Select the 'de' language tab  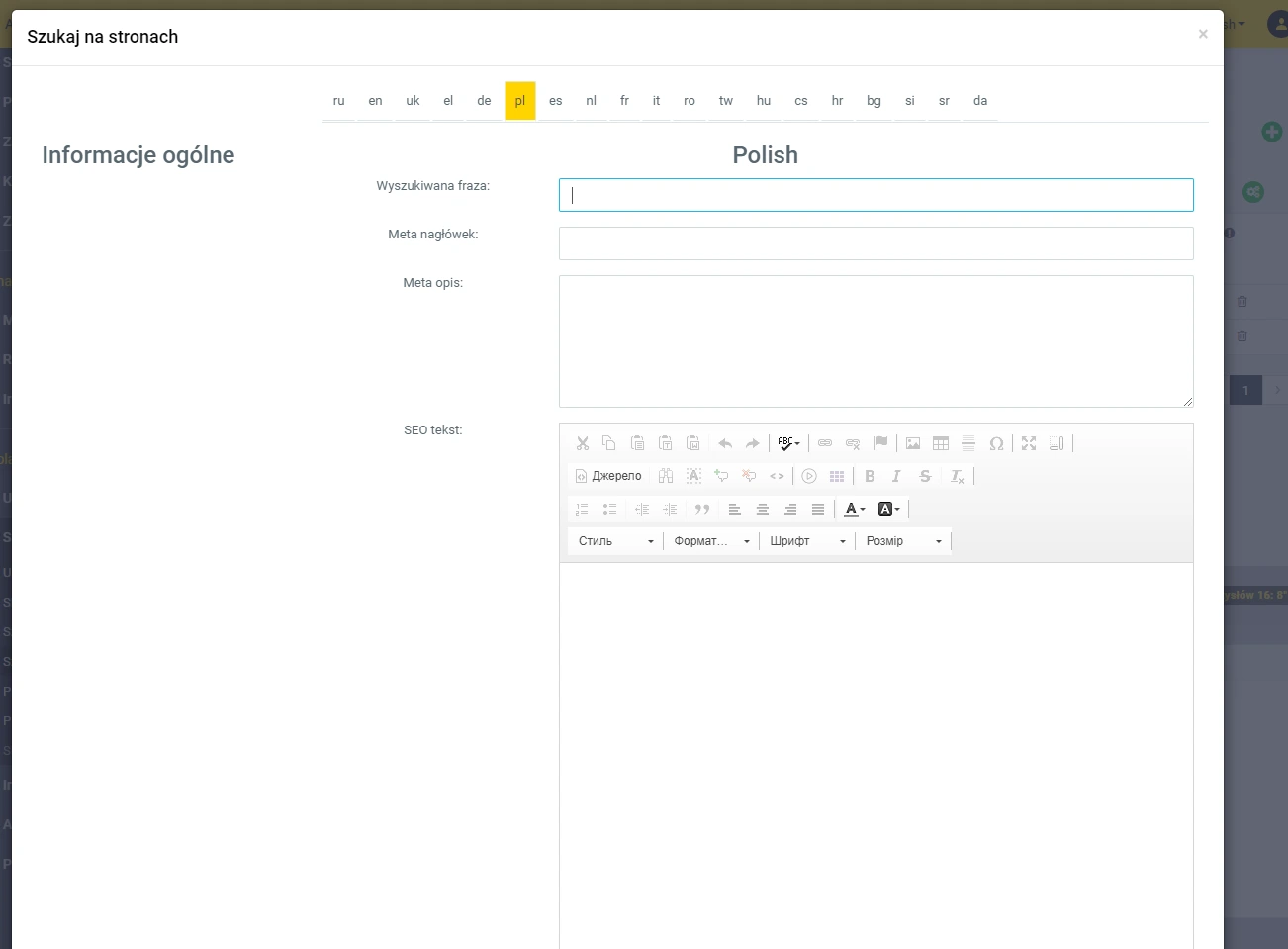pyautogui.click(x=484, y=101)
